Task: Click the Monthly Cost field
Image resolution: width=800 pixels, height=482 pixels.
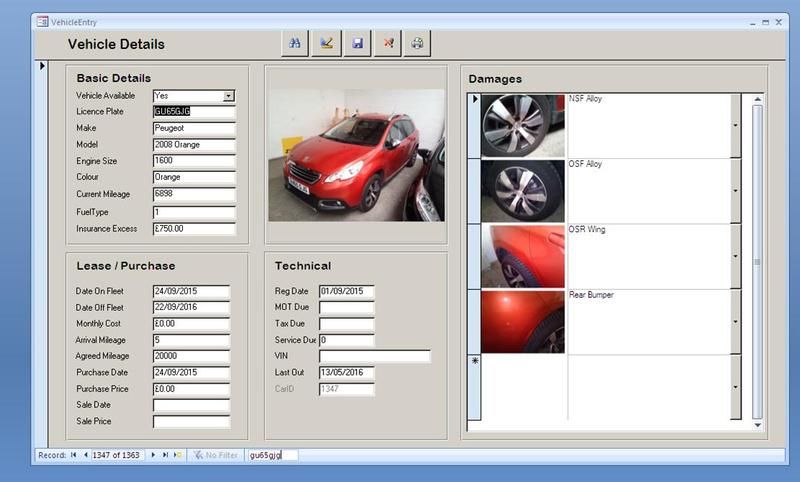Action: 191,324
